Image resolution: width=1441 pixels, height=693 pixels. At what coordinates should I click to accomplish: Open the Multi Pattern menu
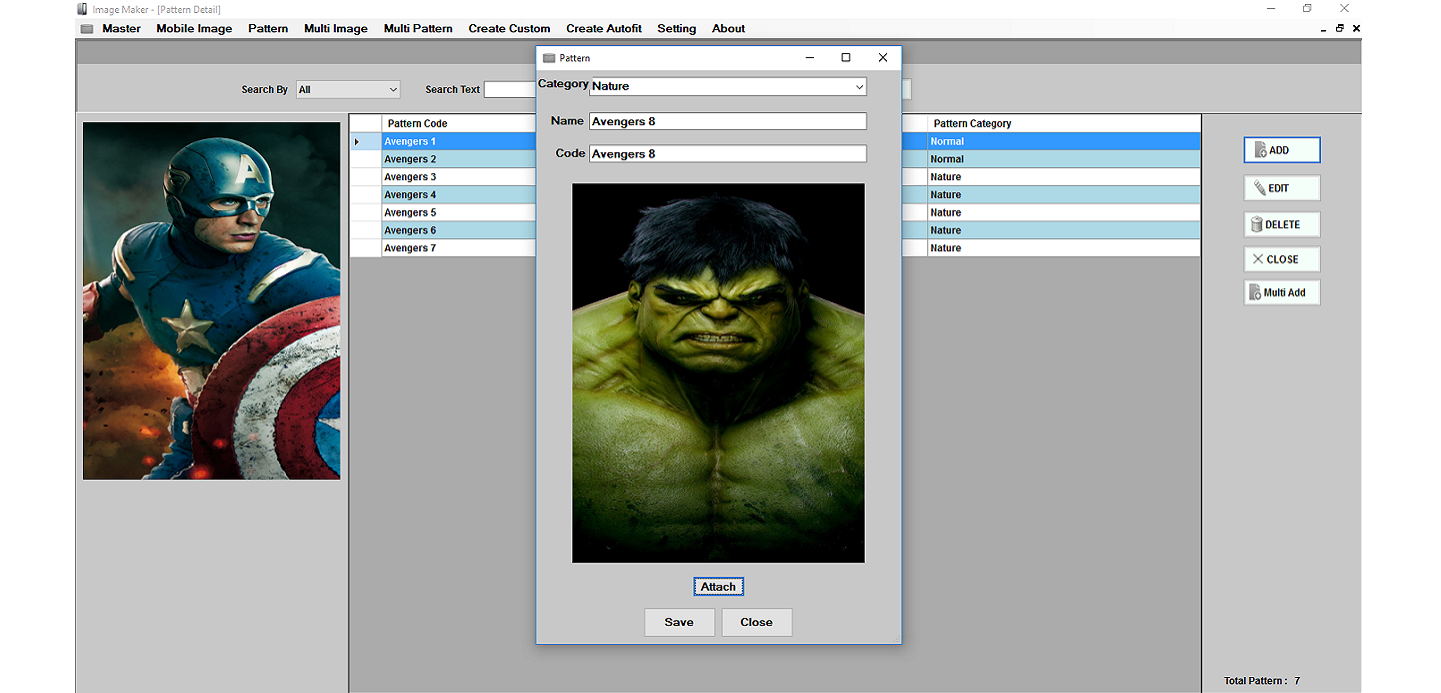click(418, 29)
